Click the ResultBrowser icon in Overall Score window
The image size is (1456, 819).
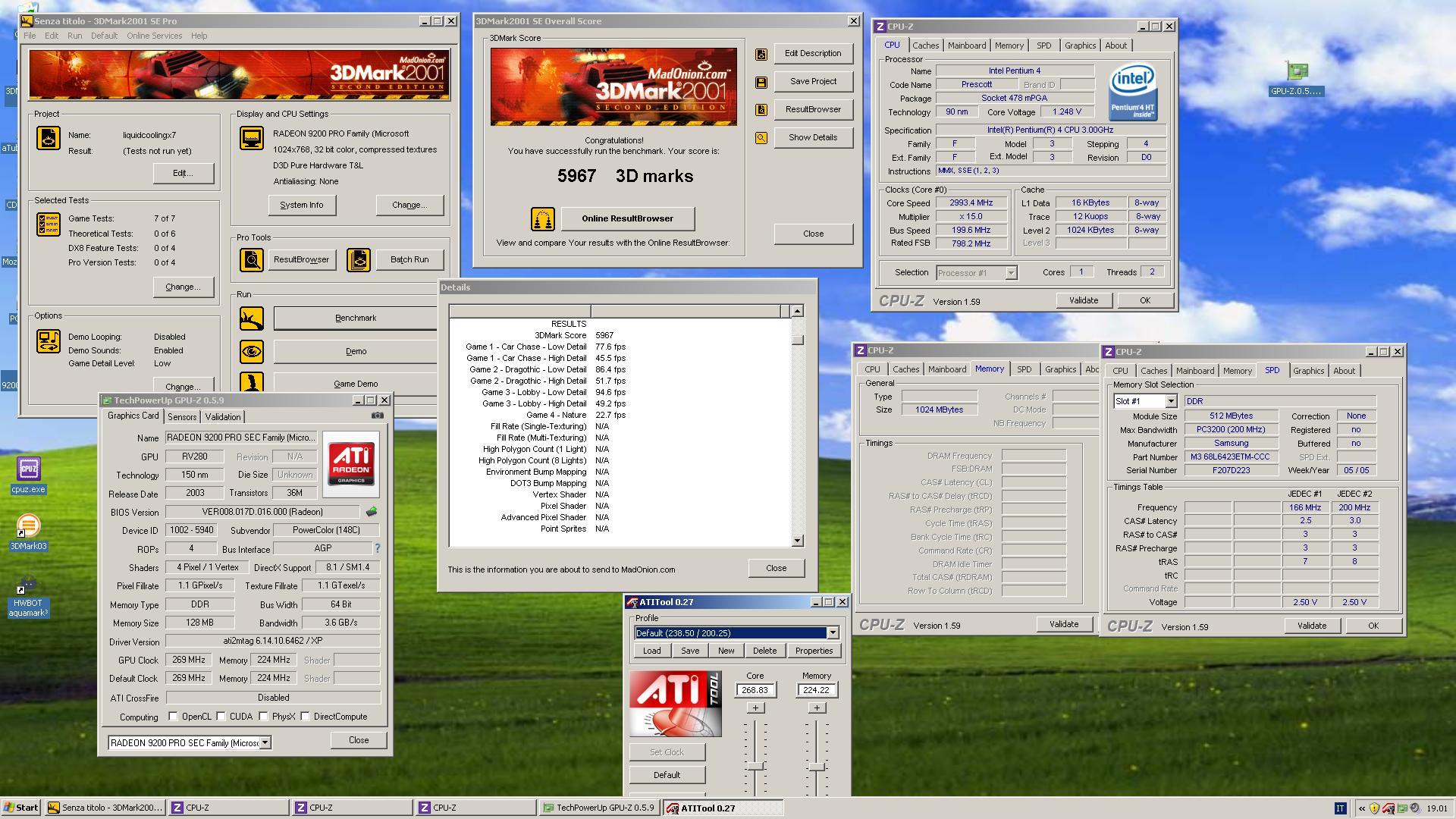pos(761,110)
